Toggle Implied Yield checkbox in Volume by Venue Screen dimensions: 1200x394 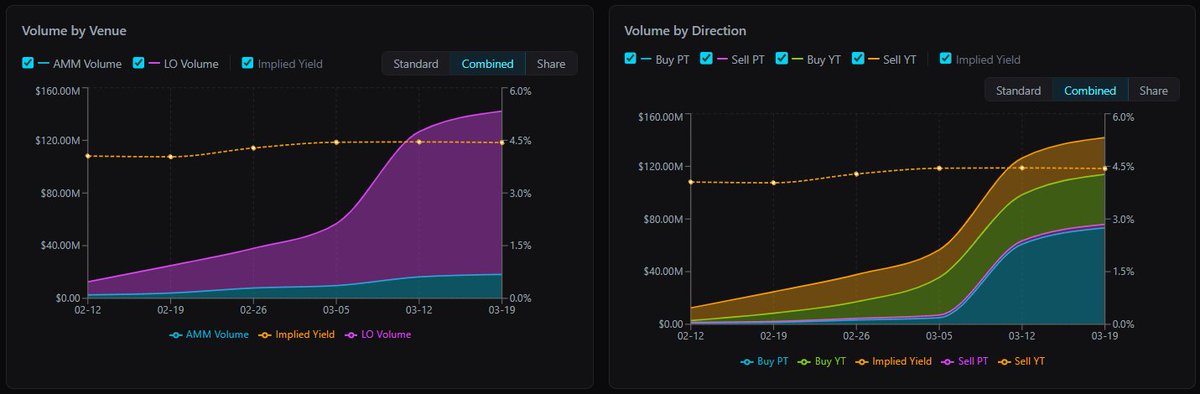pyautogui.click(x=247, y=63)
